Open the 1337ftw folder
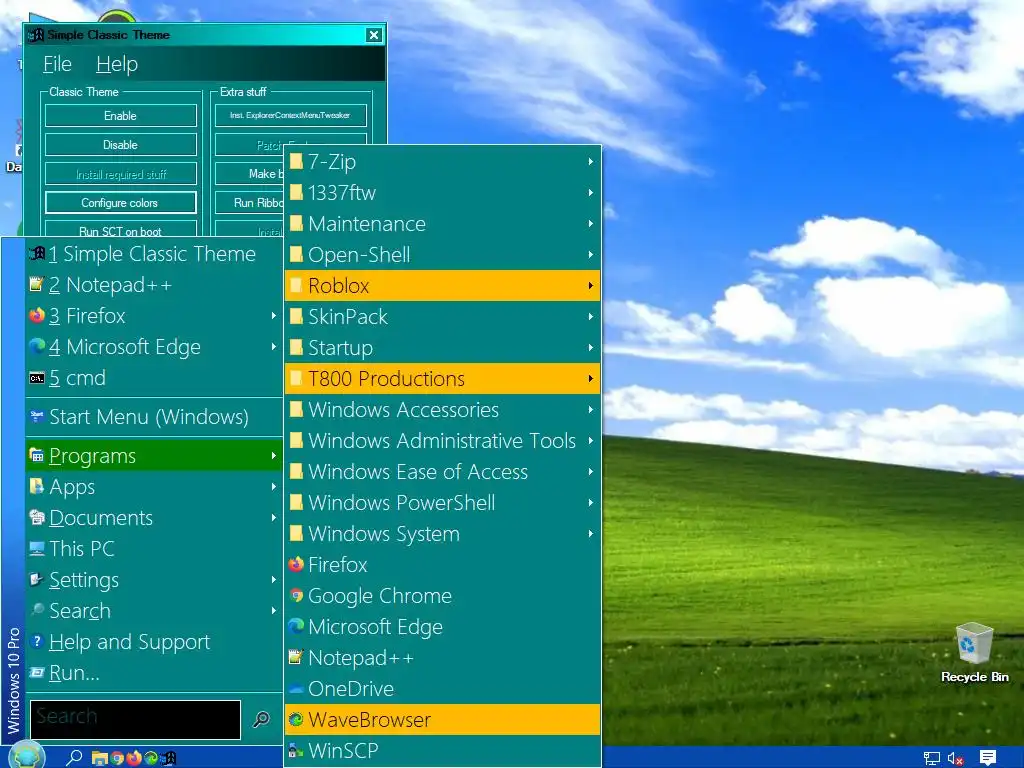The image size is (1024, 768). click(443, 193)
